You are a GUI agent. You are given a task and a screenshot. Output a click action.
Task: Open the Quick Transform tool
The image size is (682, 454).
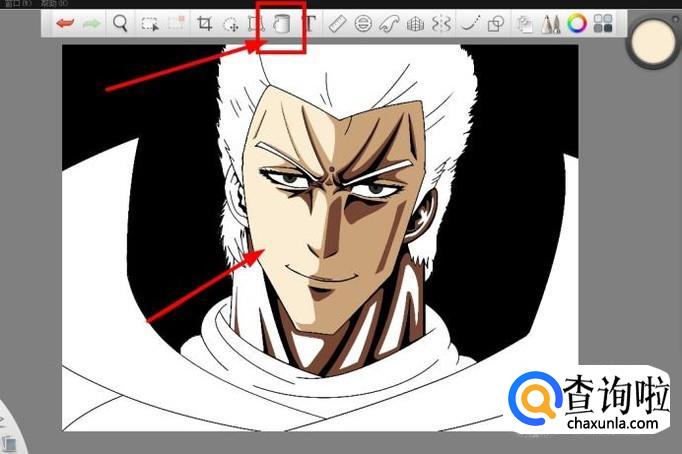pos(231,24)
